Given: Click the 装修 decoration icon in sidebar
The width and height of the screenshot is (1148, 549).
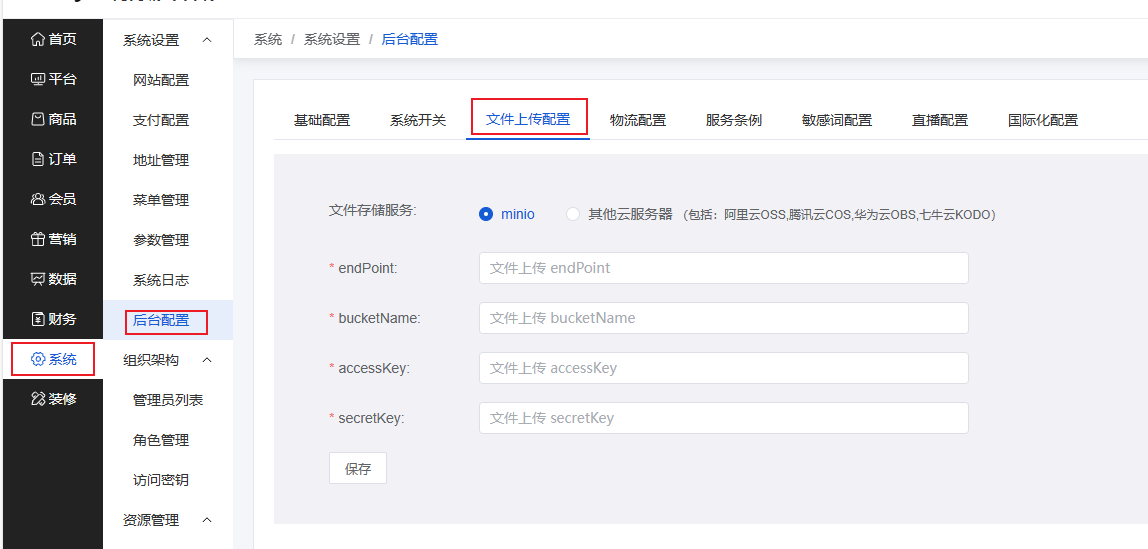Looking at the screenshot, I should click(38, 399).
